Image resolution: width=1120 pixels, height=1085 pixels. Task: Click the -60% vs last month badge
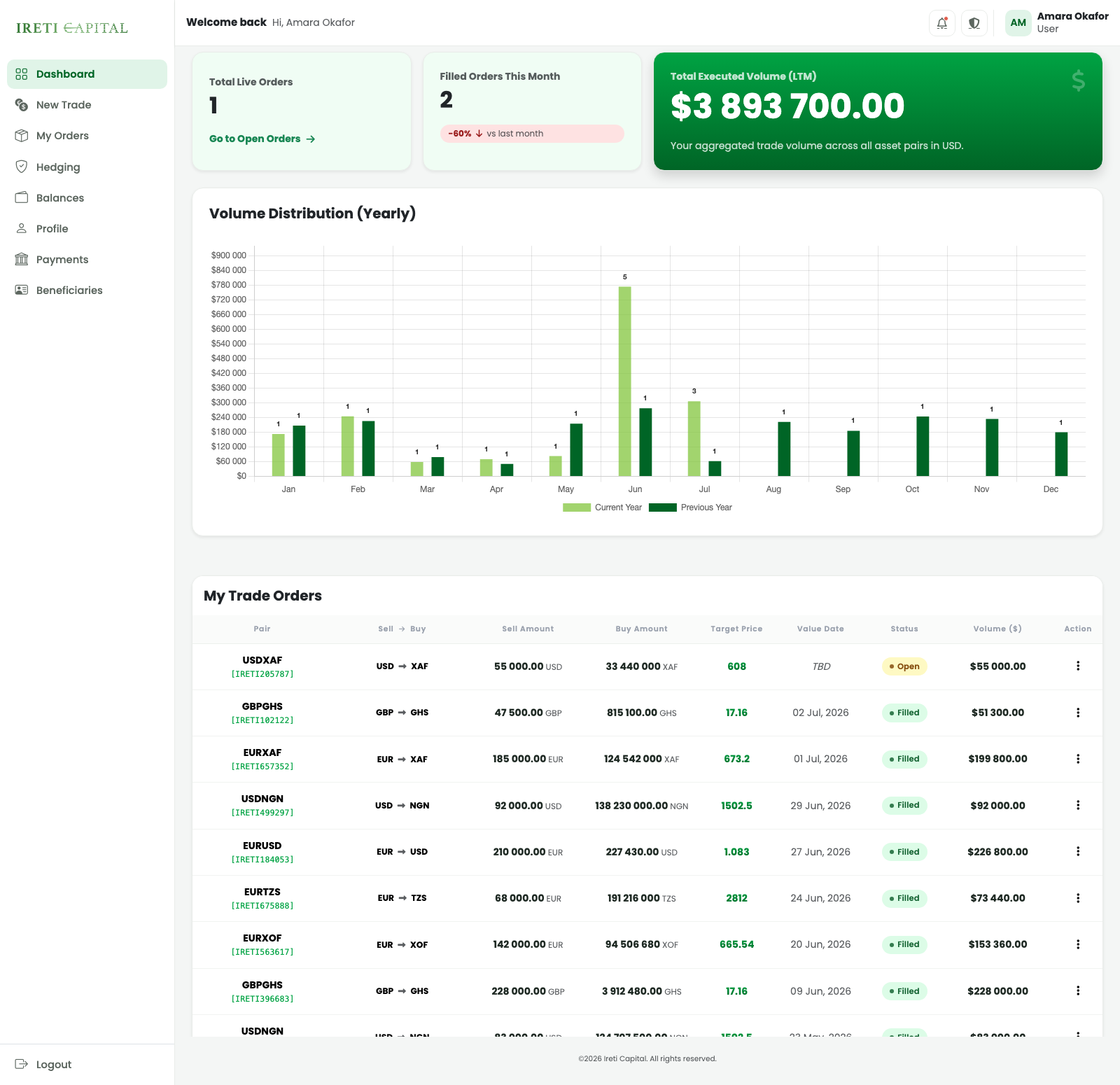(x=532, y=134)
